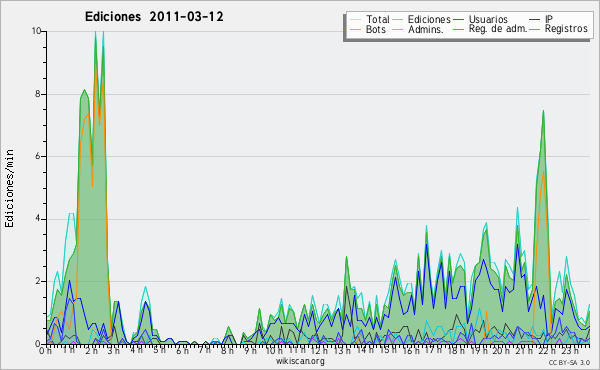Click the 'Usuarios' legend label
The width and height of the screenshot is (600, 370).
488,19
